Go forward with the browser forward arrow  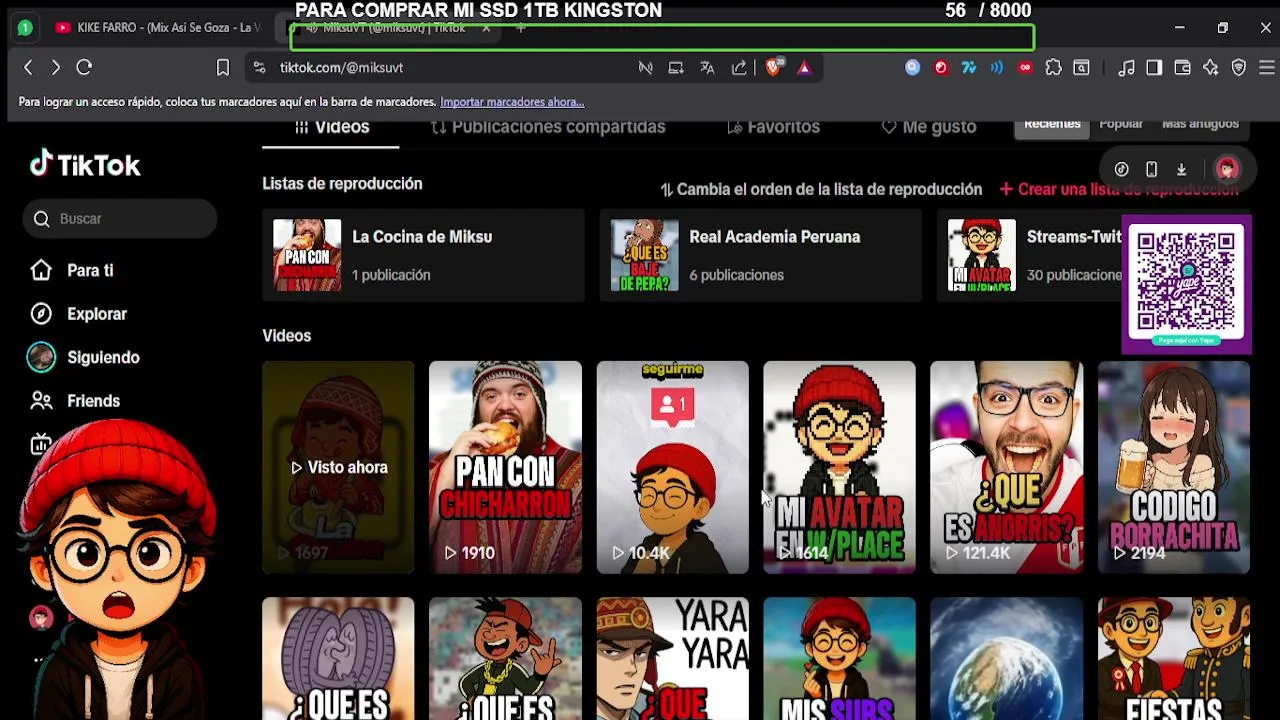click(56, 67)
